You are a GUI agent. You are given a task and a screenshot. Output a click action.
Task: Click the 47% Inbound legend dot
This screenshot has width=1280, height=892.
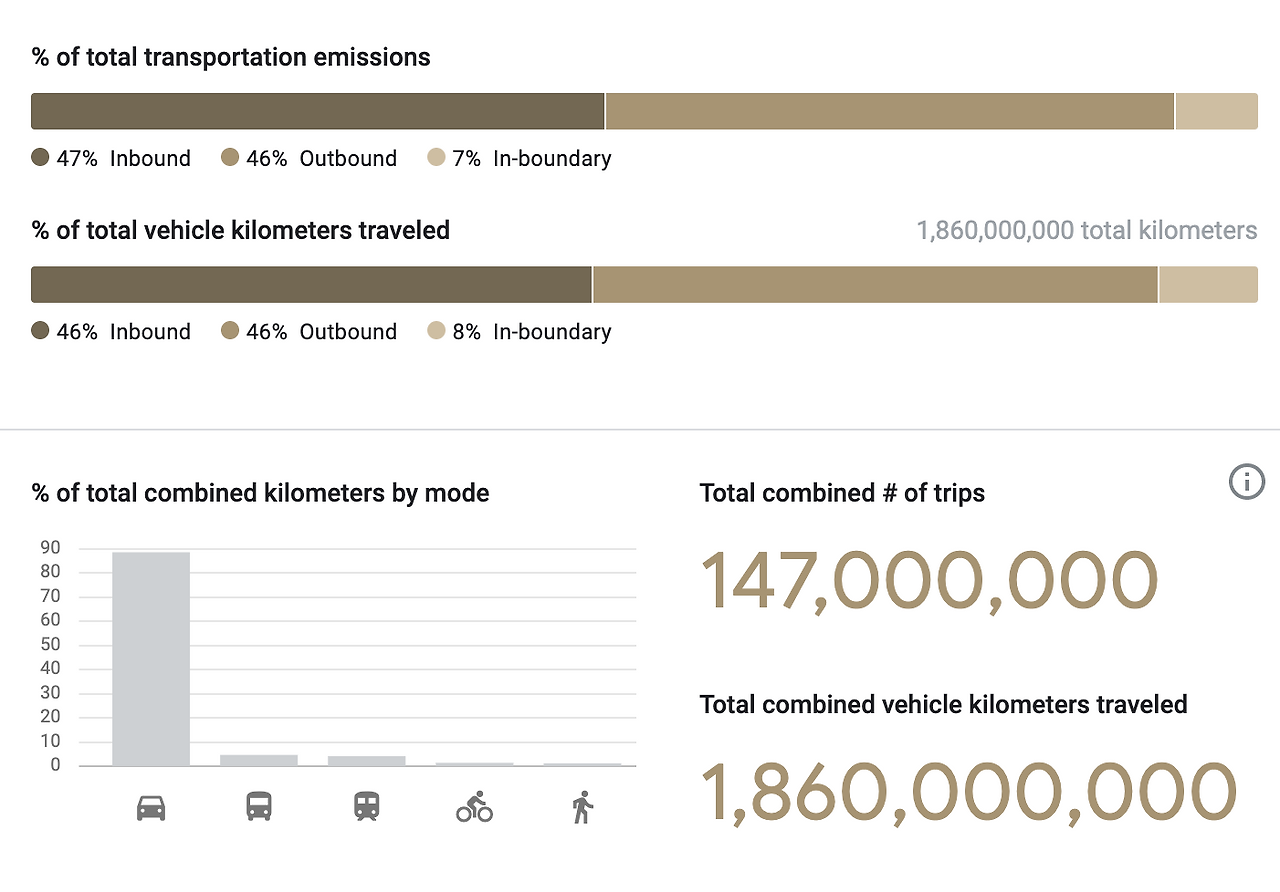(41, 158)
